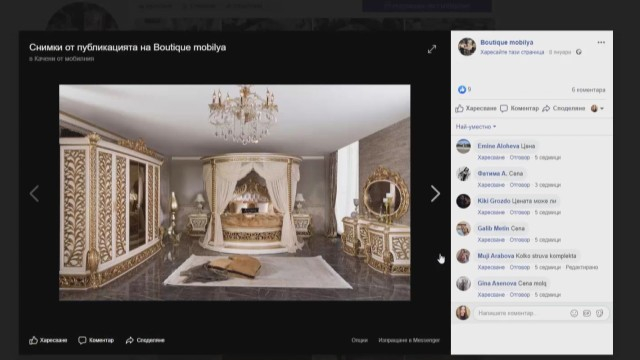Go to next photo arrow
The image size is (640, 360).
pos(435,193)
